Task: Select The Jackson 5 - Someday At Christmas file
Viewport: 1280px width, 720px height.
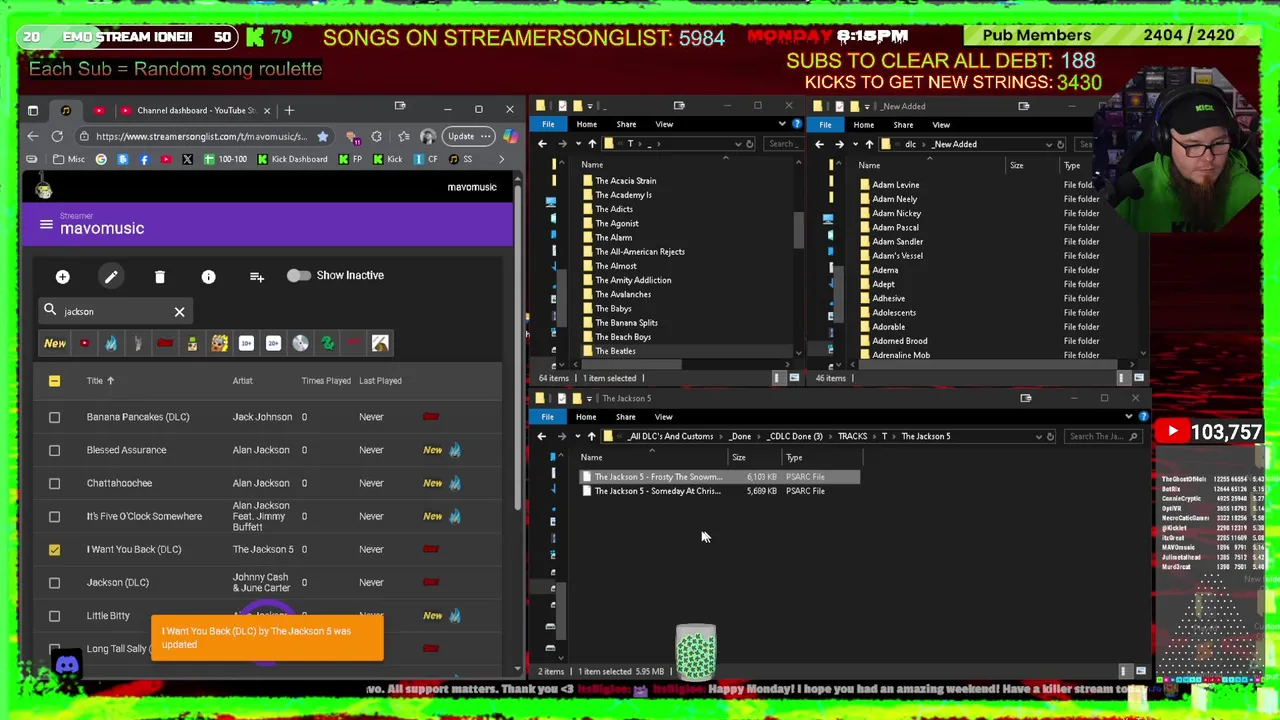Action: coord(657,491)
